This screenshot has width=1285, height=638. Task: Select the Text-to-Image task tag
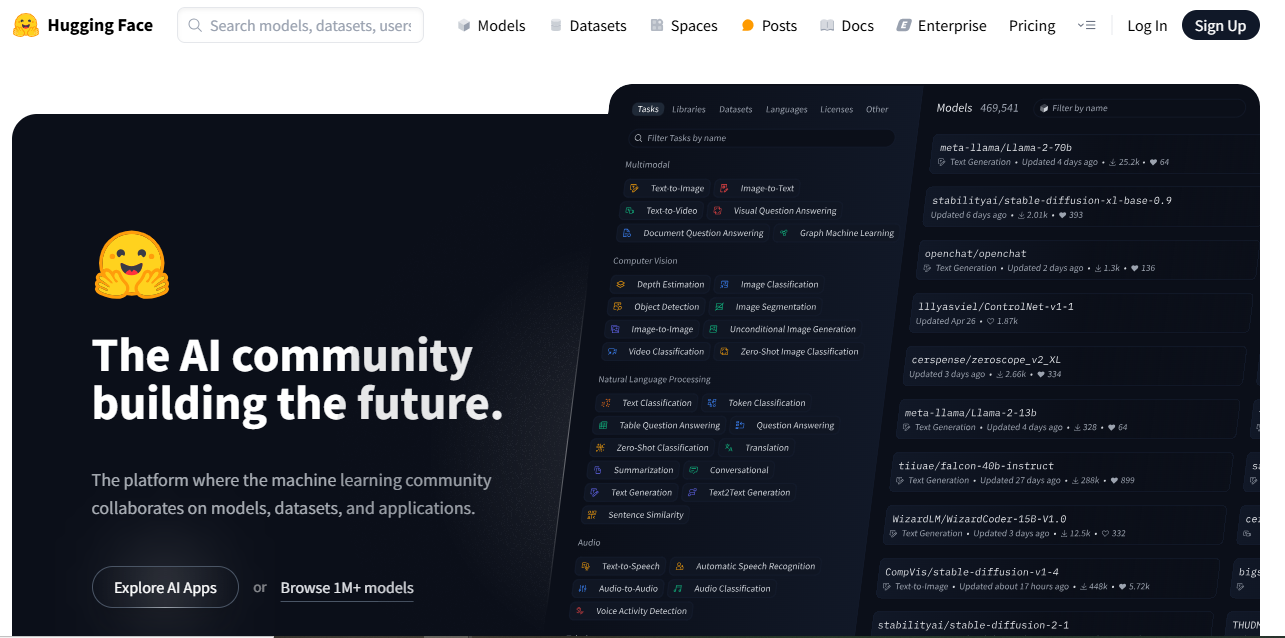[667, 188]
